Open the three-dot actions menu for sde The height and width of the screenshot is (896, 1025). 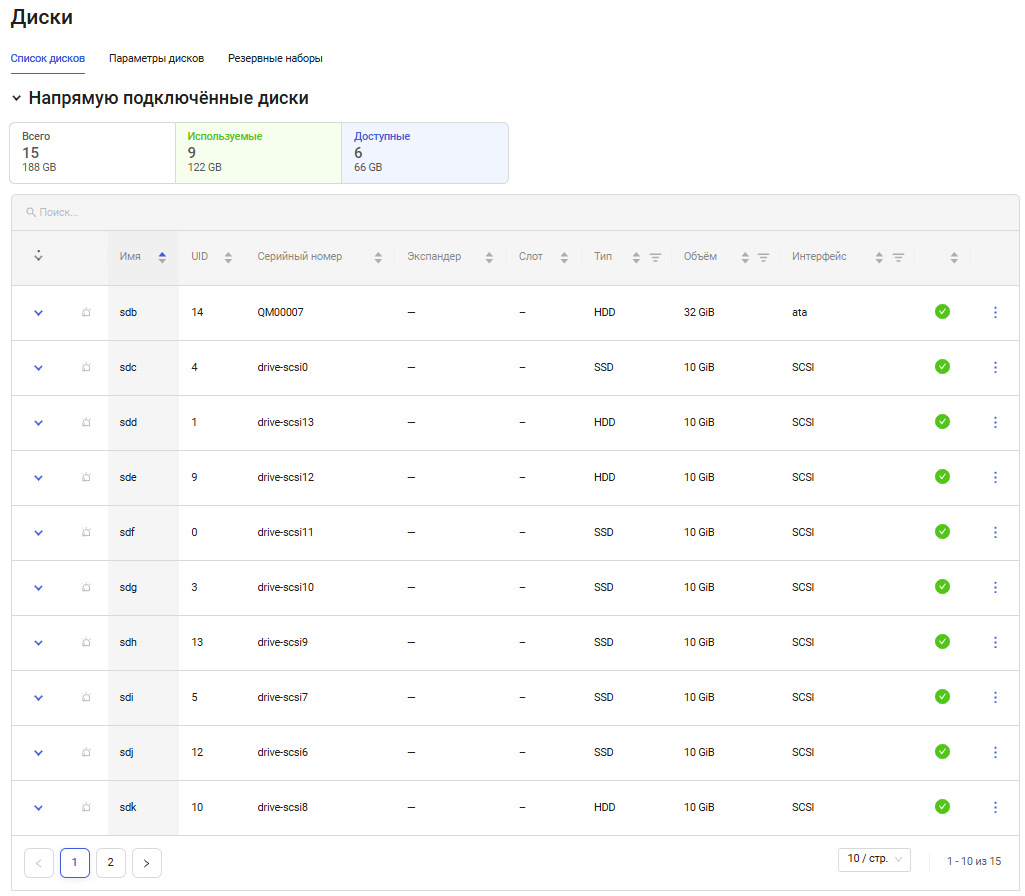(x=995, y=477)
